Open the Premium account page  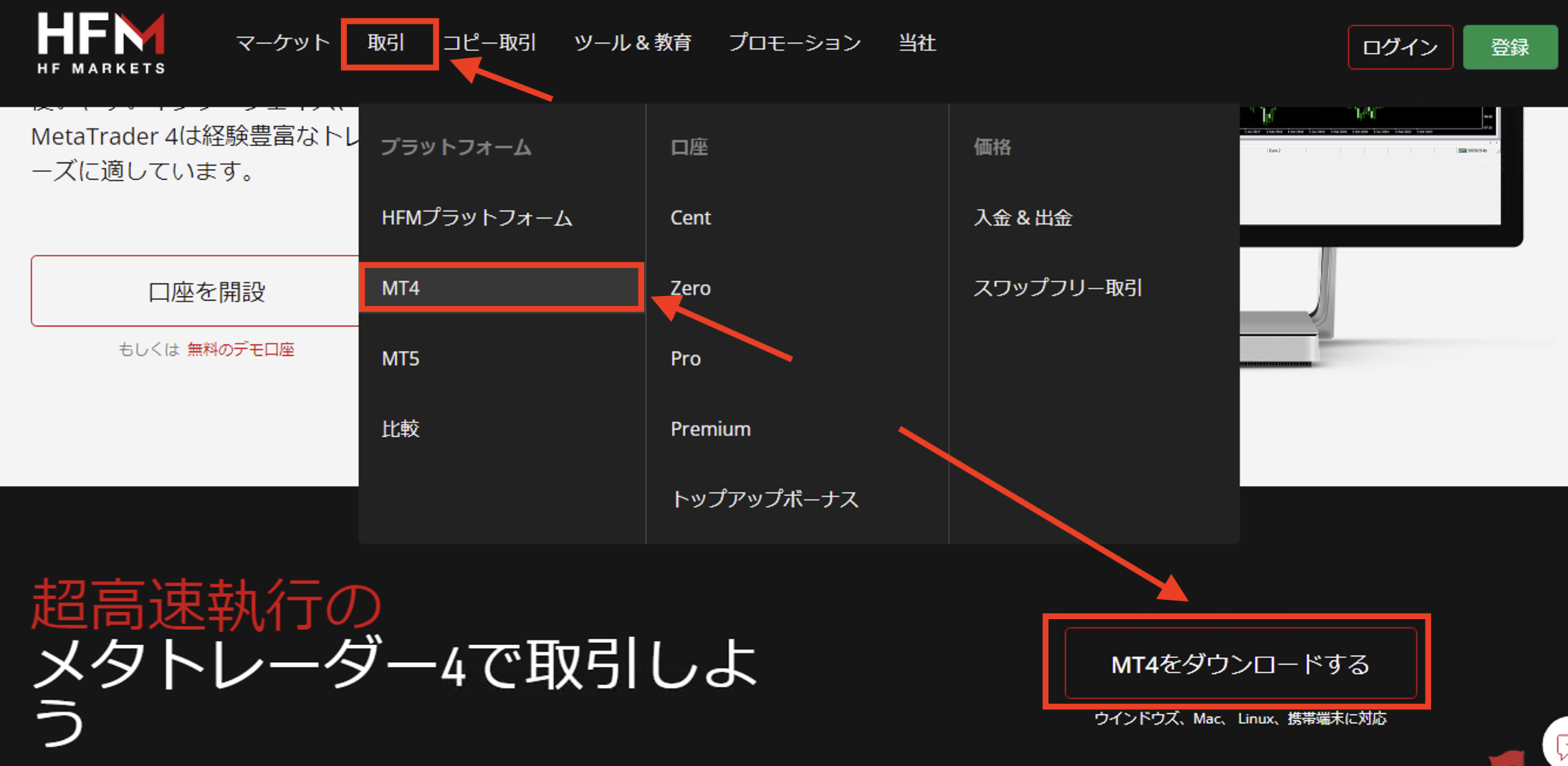coord(710,429)
